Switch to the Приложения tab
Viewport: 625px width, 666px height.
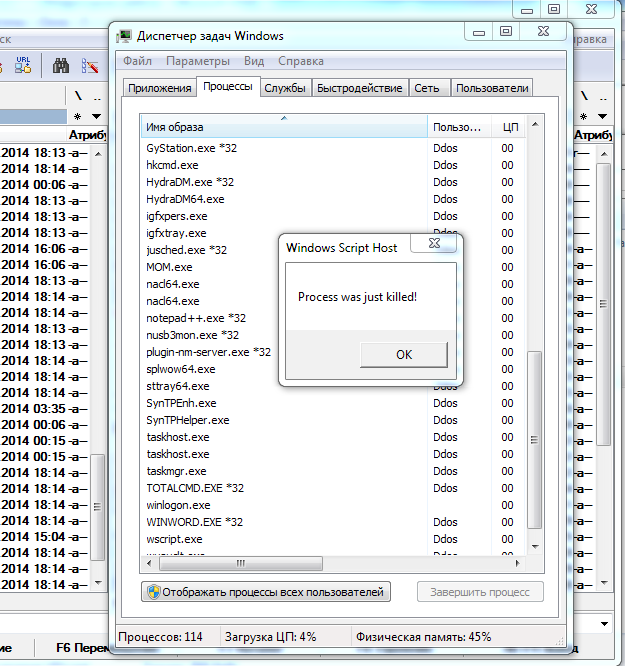(x=160, y=88)
